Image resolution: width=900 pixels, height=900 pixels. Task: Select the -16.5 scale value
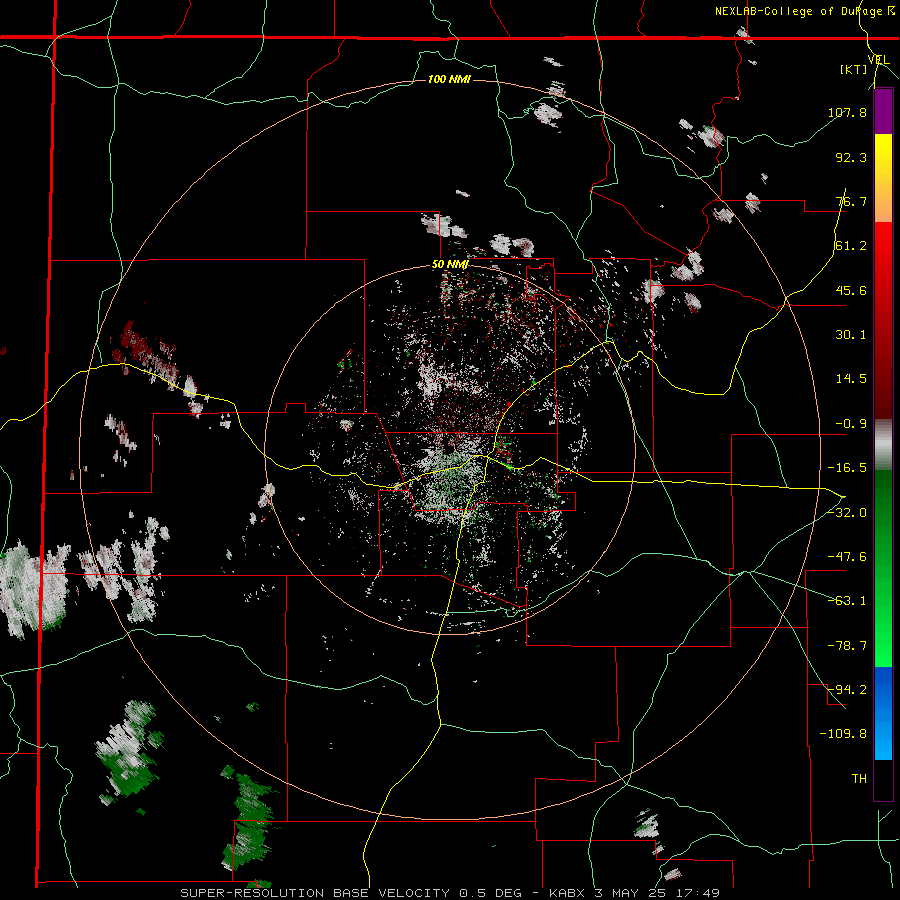pos(847,468)
